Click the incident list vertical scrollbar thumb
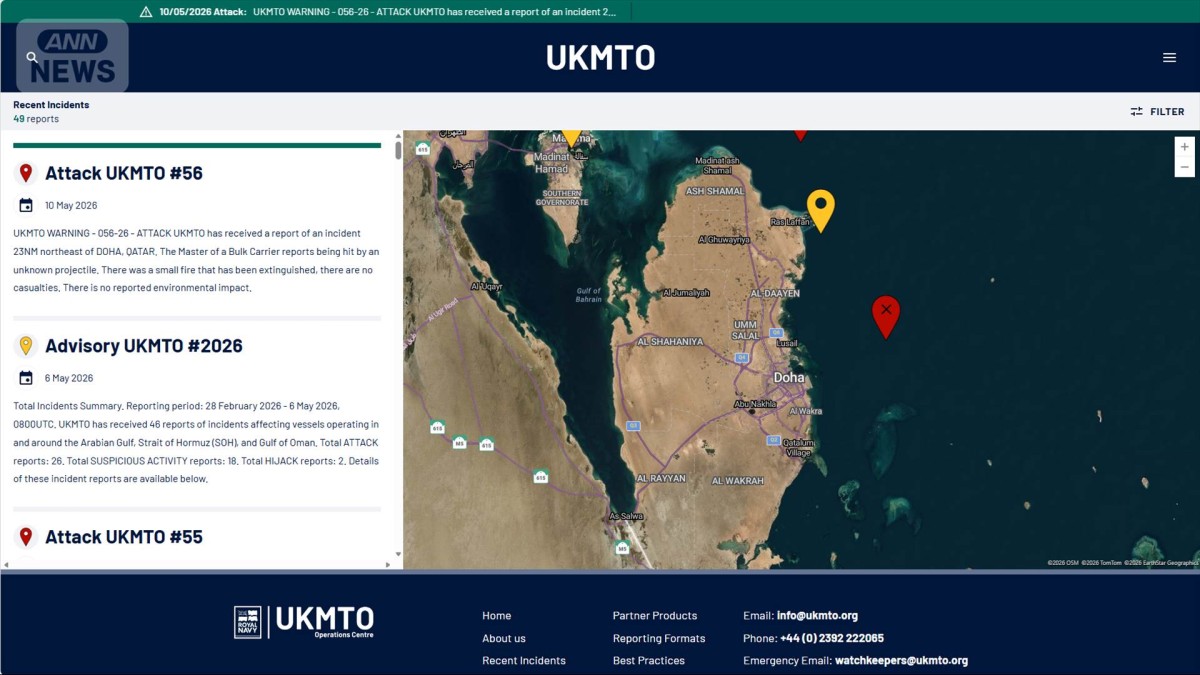Image resolution: width=1200 pixels, height=675 pixels. [398, 150]
